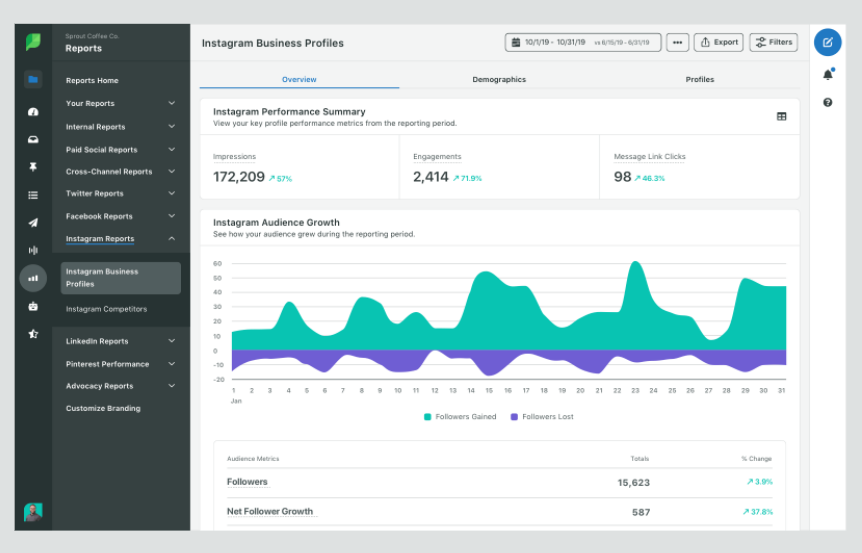Open the compose pencil icon button
Image resolution: width=862 pixels, height=553 pixels.
coord(827,42)
